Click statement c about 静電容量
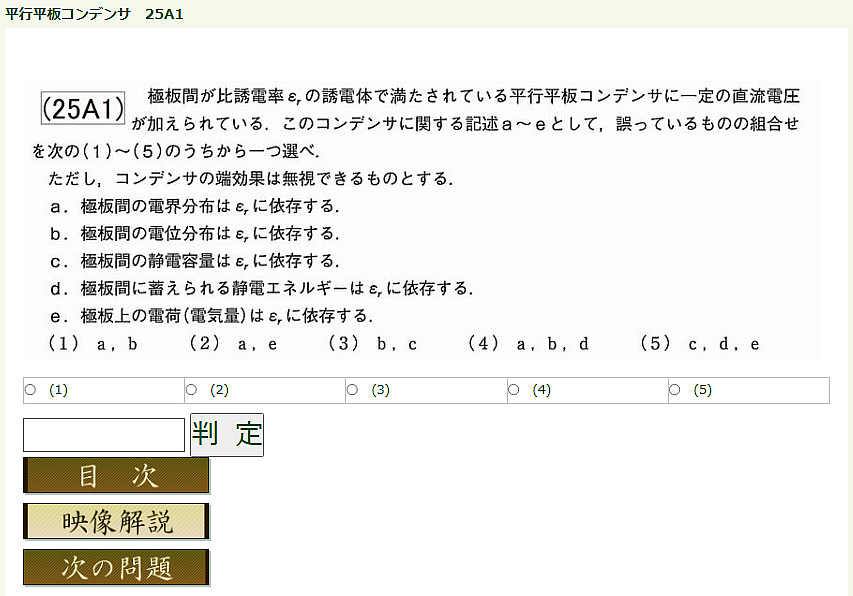 point(194,261)
